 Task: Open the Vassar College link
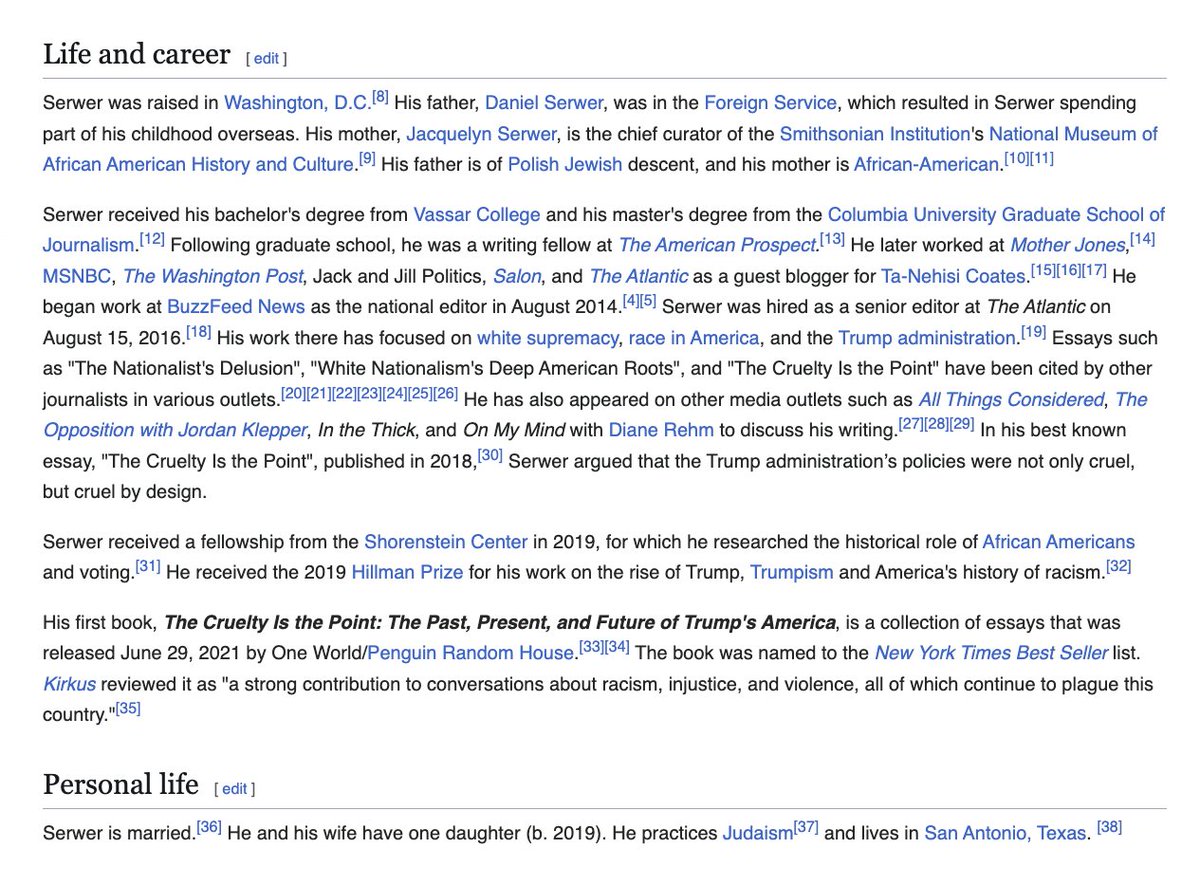coord(477,215)
